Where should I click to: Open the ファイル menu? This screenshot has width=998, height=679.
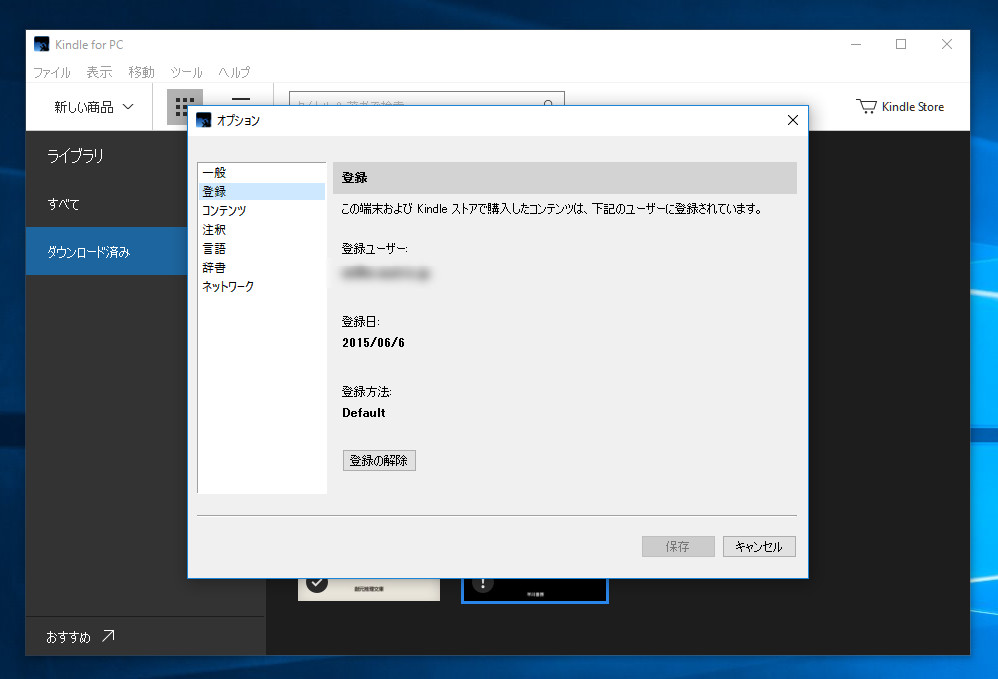click(x=52, y=72)
